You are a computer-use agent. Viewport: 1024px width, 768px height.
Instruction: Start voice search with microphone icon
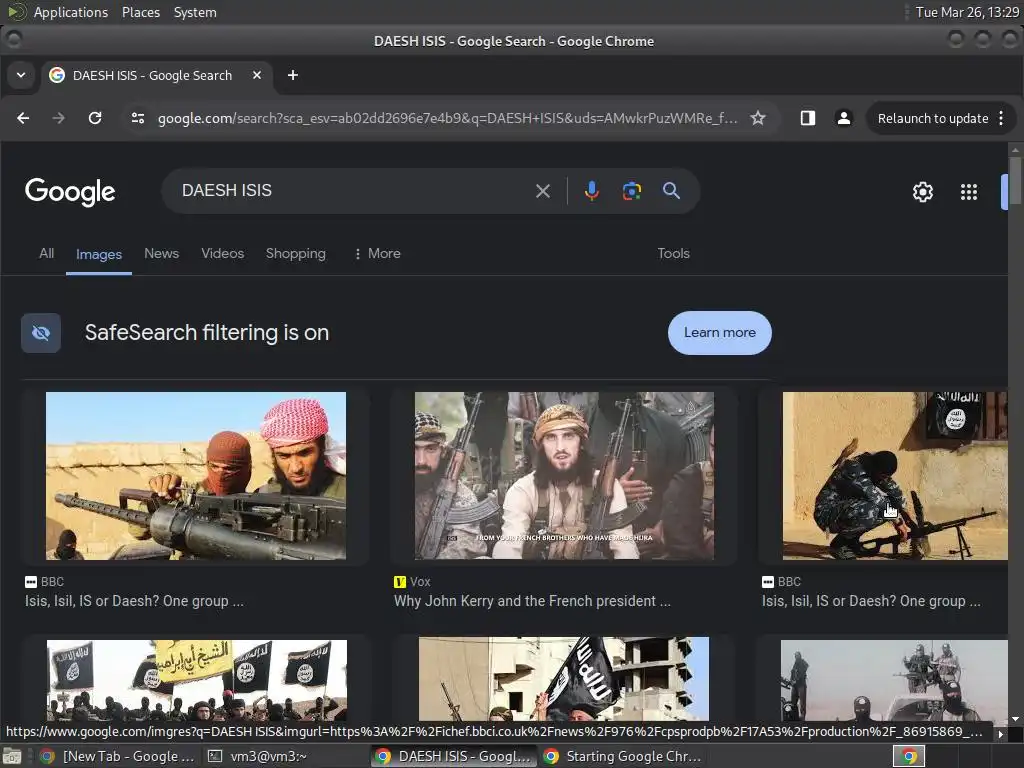coord(592,191)
